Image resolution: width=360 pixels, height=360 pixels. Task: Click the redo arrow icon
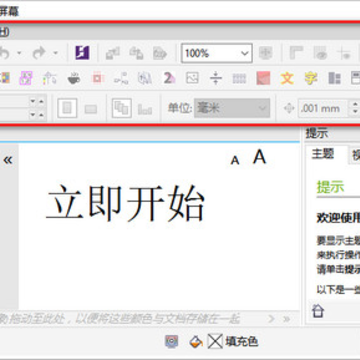click(x=38, y=52)
